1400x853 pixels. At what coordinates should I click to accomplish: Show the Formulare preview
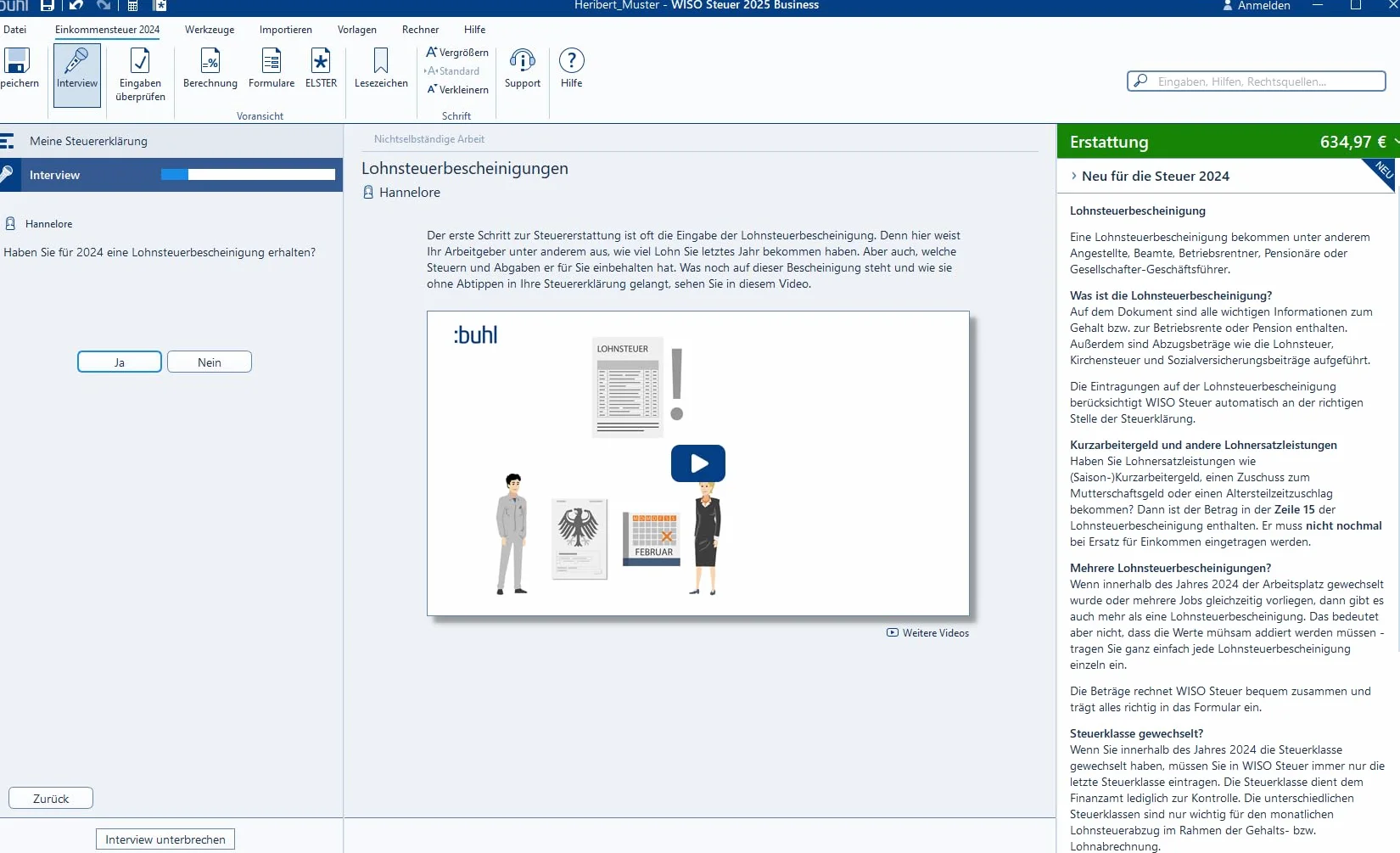pyautogui.click(x=272, y=68)
